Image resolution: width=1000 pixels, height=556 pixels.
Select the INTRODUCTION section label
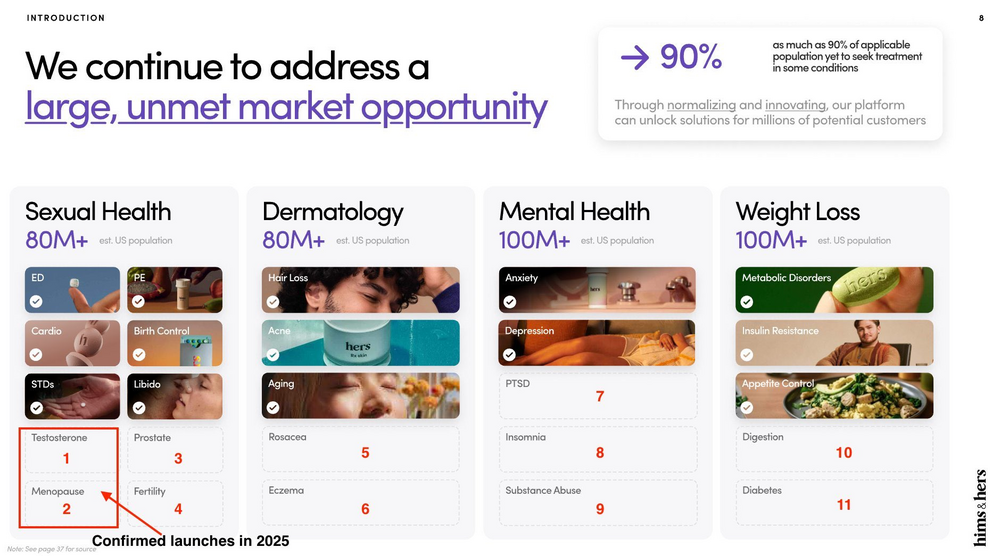click(x=65, y=18)
